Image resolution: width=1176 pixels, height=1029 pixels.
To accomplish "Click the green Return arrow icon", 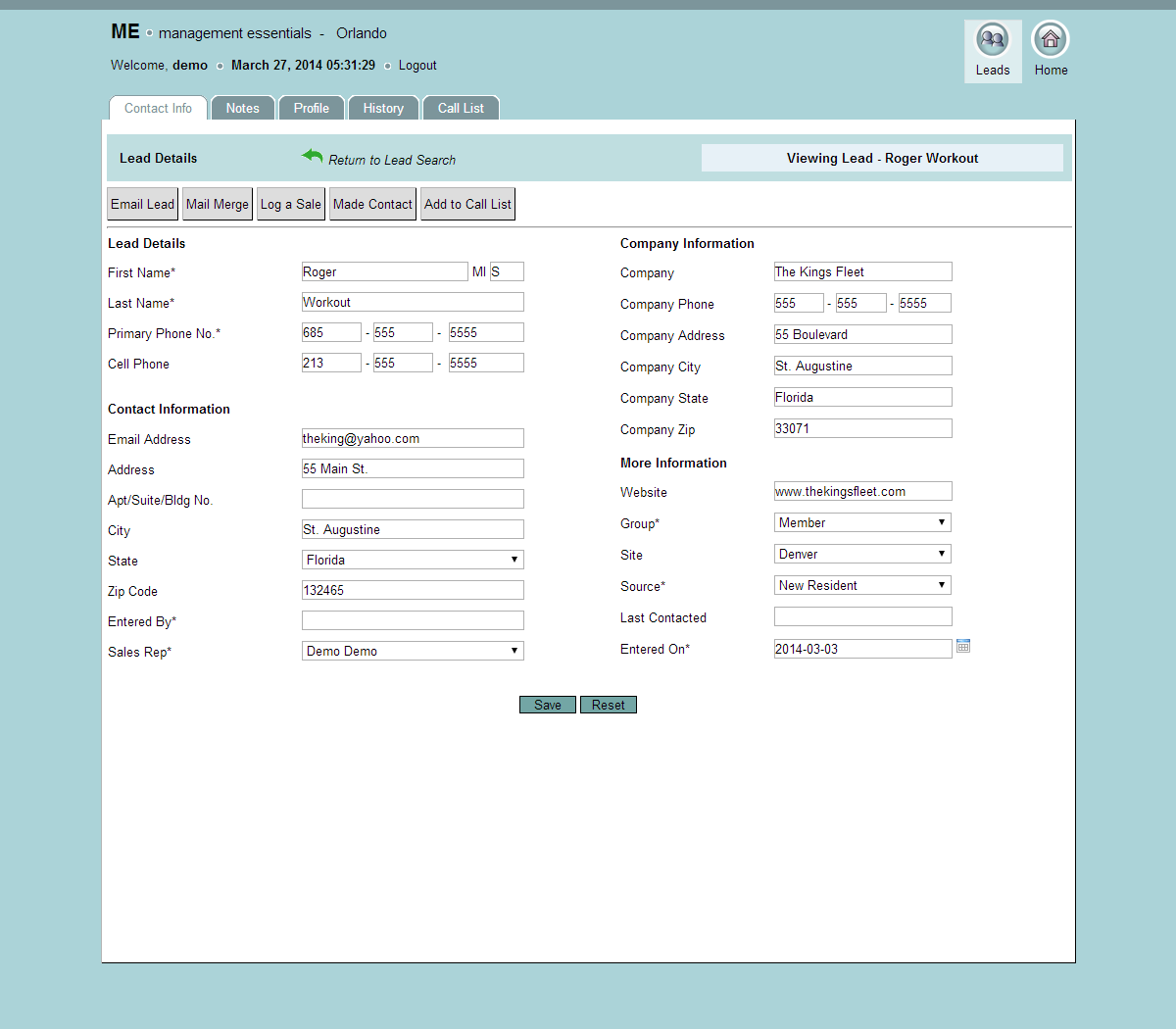I will point(313,156).
